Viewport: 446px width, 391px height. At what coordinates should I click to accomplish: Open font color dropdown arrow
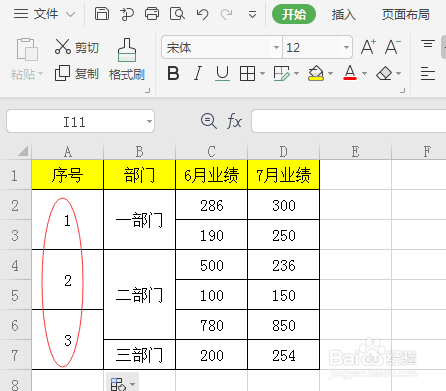pyautogui.click(x=364, y=73)
